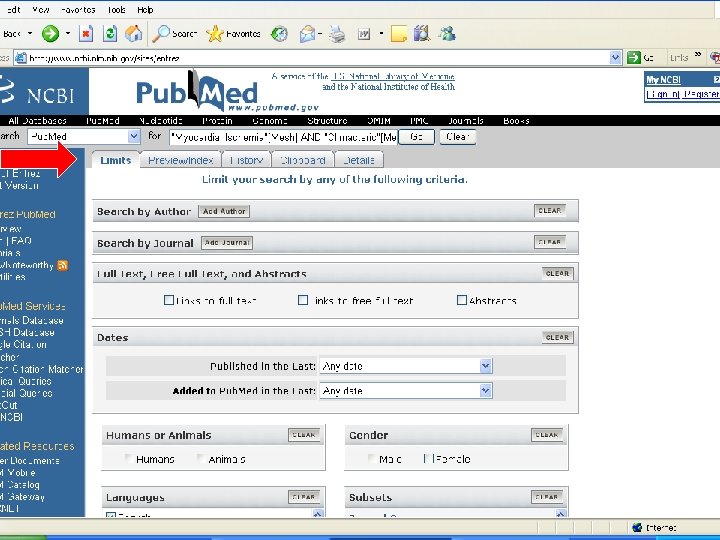Click the green Forward arrow button
Viewport: 720px width, 540px height.
(51, 34)
